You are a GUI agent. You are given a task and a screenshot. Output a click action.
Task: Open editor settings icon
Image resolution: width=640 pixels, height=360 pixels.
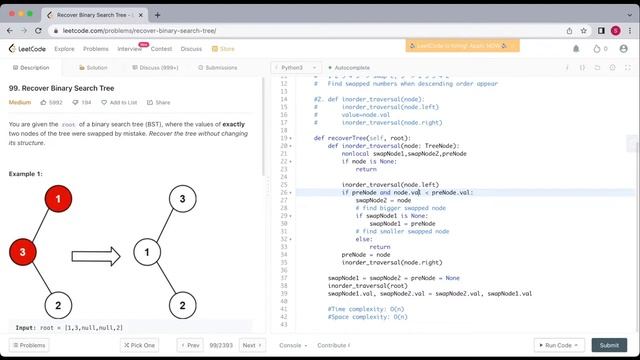pyautogui.click(x=613, y=68)
